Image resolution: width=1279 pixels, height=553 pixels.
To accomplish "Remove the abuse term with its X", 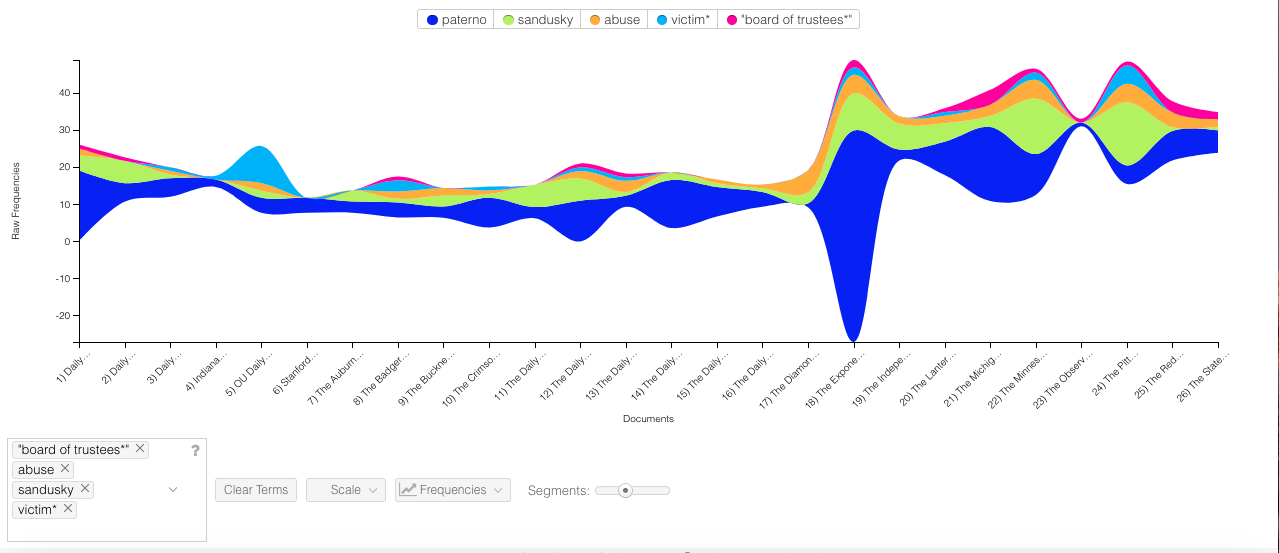I will tap(65, 469).
